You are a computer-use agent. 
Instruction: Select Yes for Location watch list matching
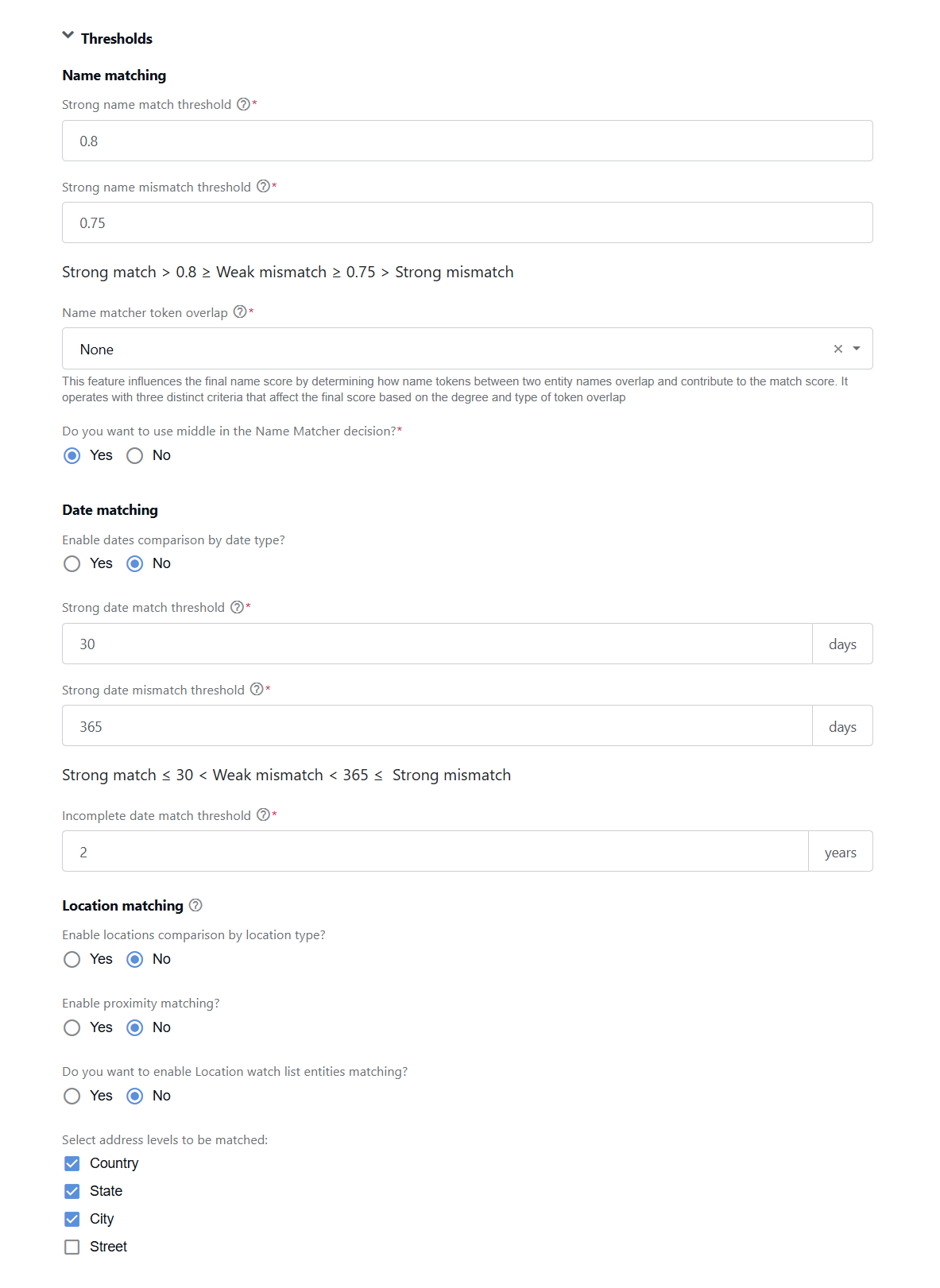[x=72, y=1096]
